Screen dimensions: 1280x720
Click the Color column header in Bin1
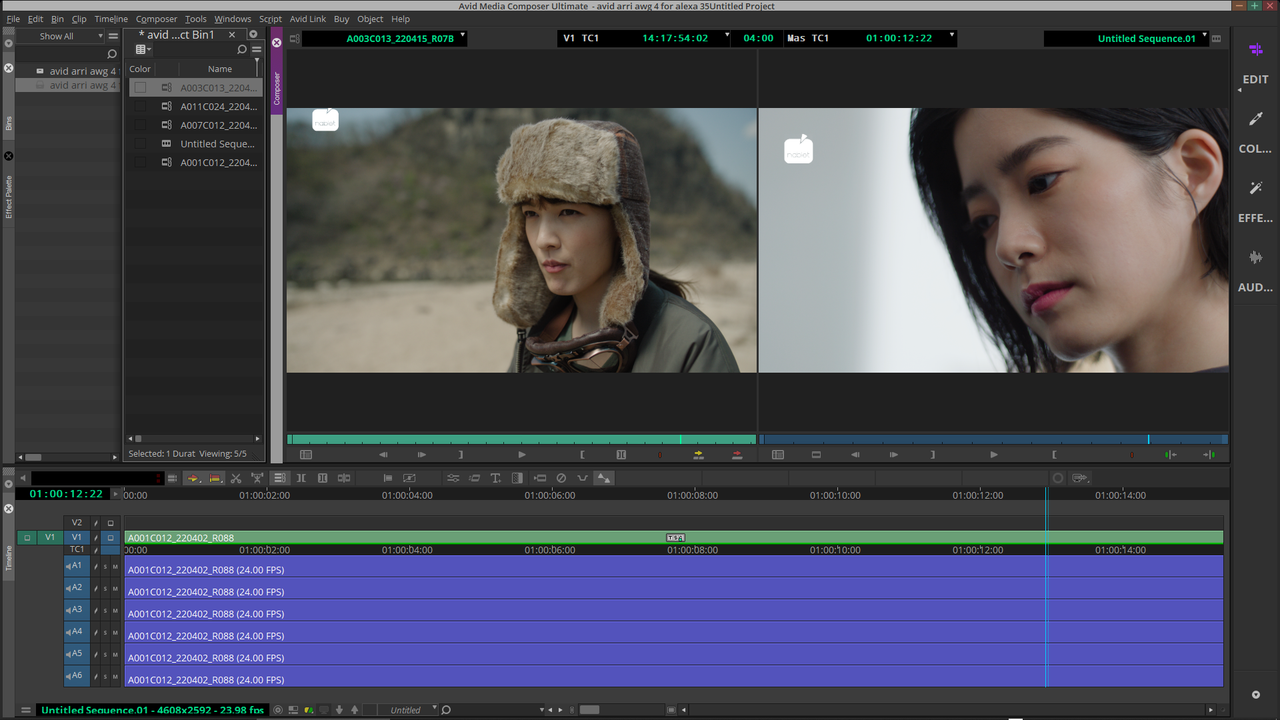point(140,69)
